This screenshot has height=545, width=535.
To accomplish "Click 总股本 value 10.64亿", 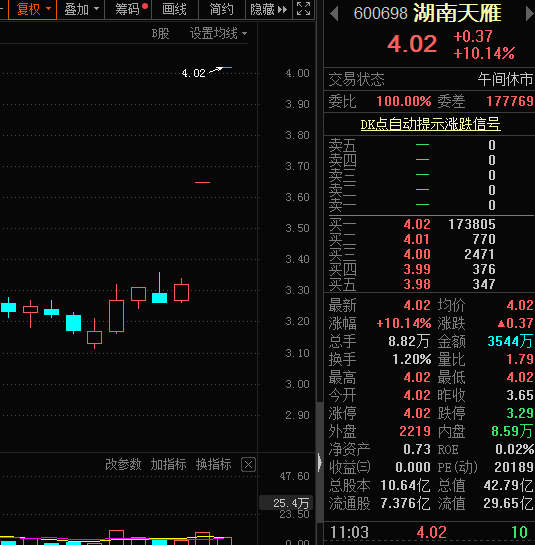I will 405,485.
